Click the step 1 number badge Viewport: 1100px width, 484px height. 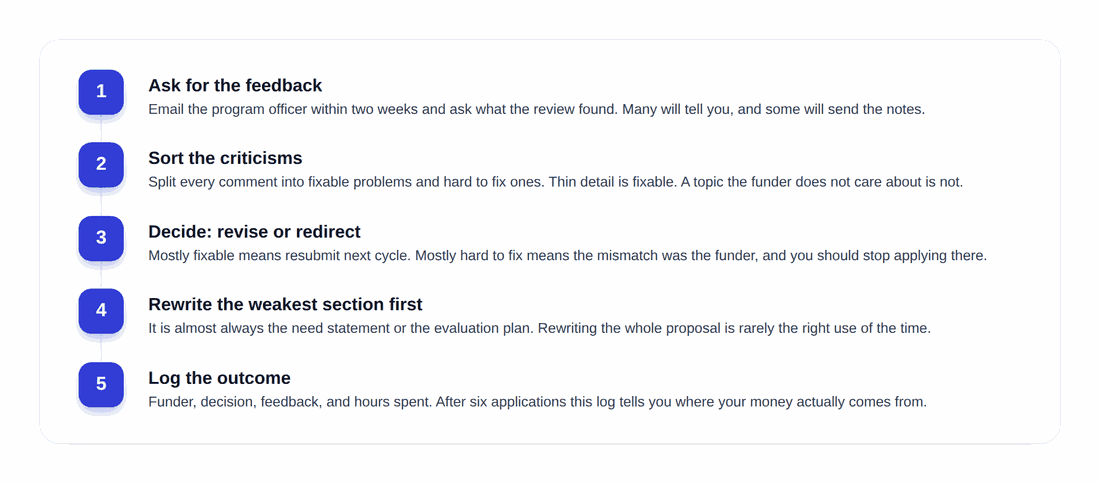point(101,91)
